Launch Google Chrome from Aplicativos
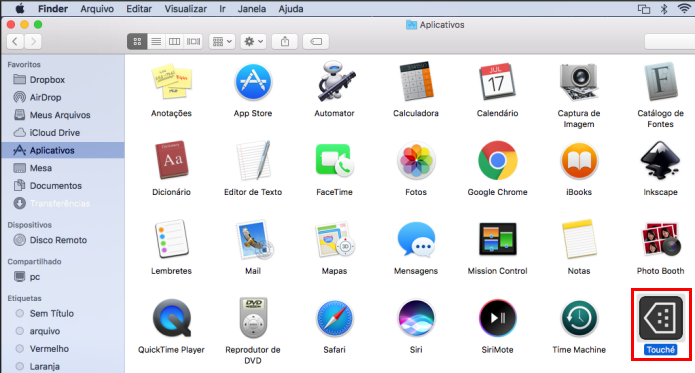The height and width of the screenshot is (373, 695). point(497,160)
